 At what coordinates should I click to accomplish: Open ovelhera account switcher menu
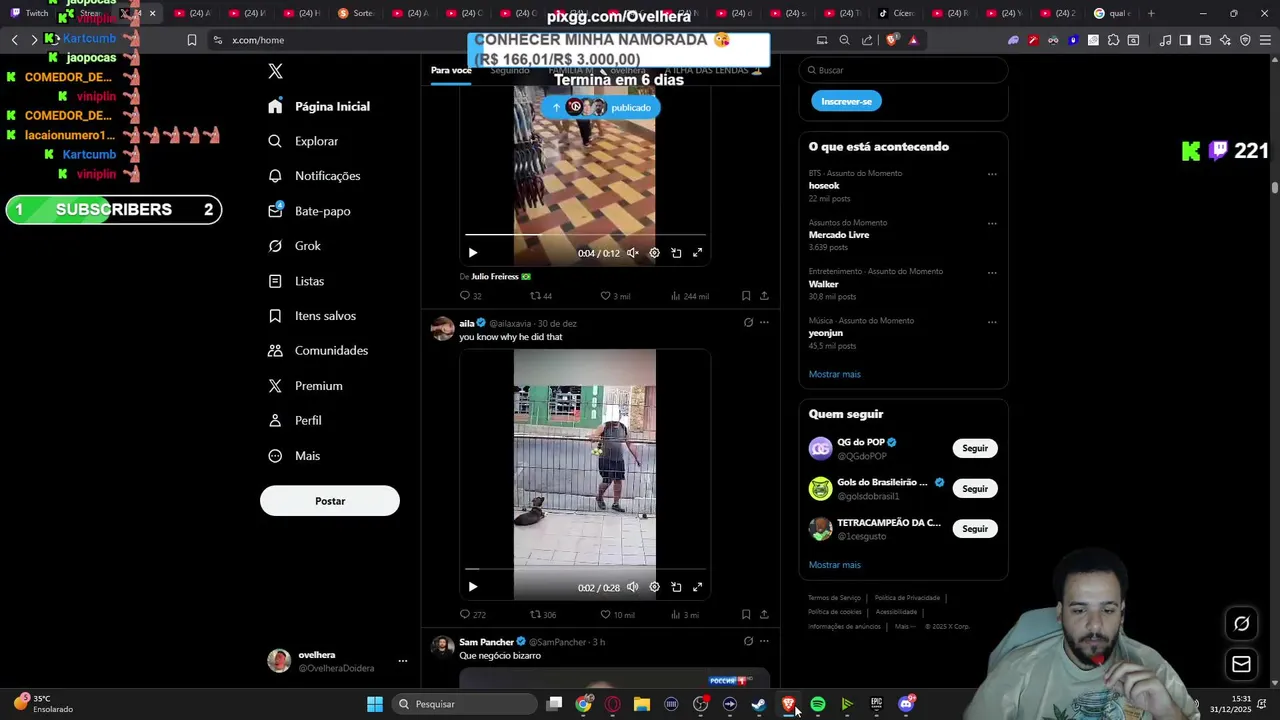403,661
